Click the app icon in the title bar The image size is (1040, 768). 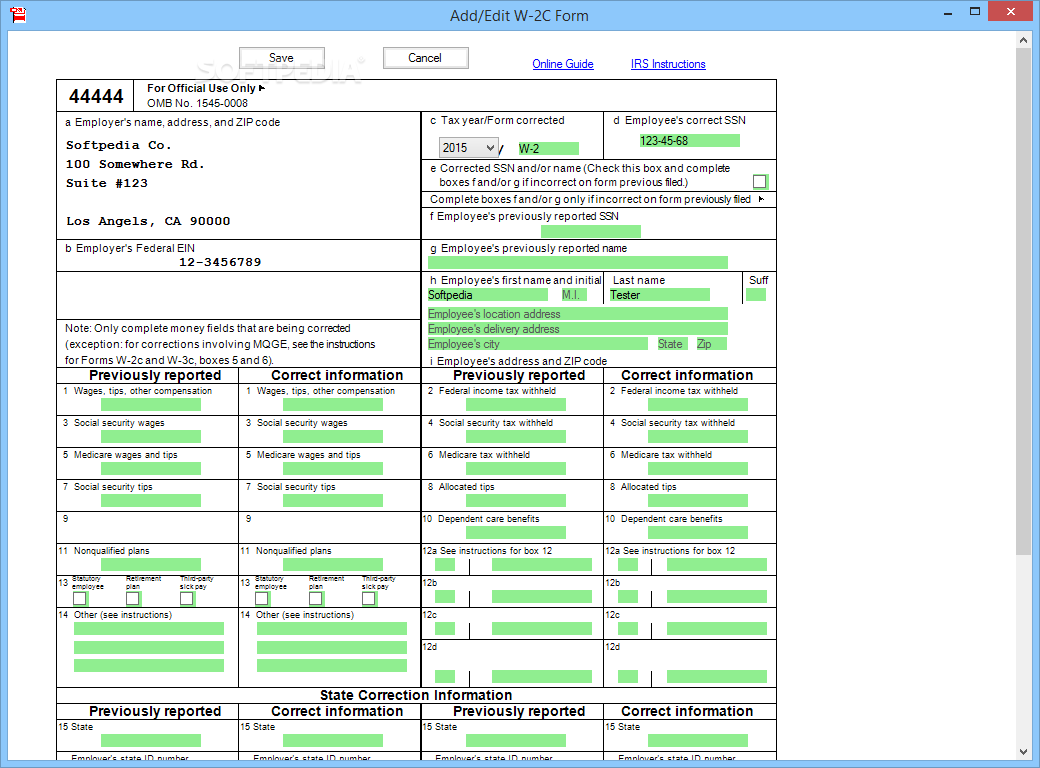[18, 15]
